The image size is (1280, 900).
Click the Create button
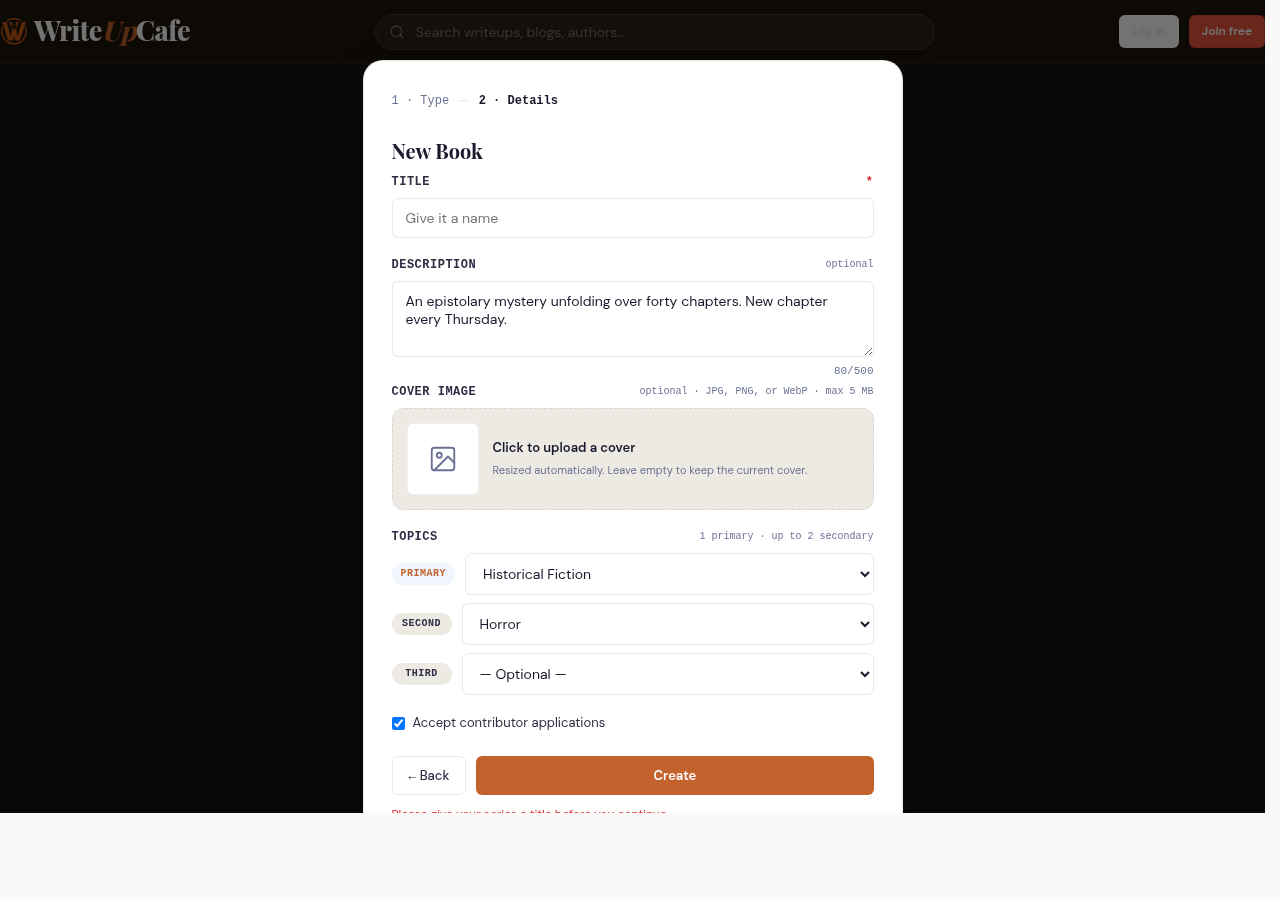(x=675, y=775)
